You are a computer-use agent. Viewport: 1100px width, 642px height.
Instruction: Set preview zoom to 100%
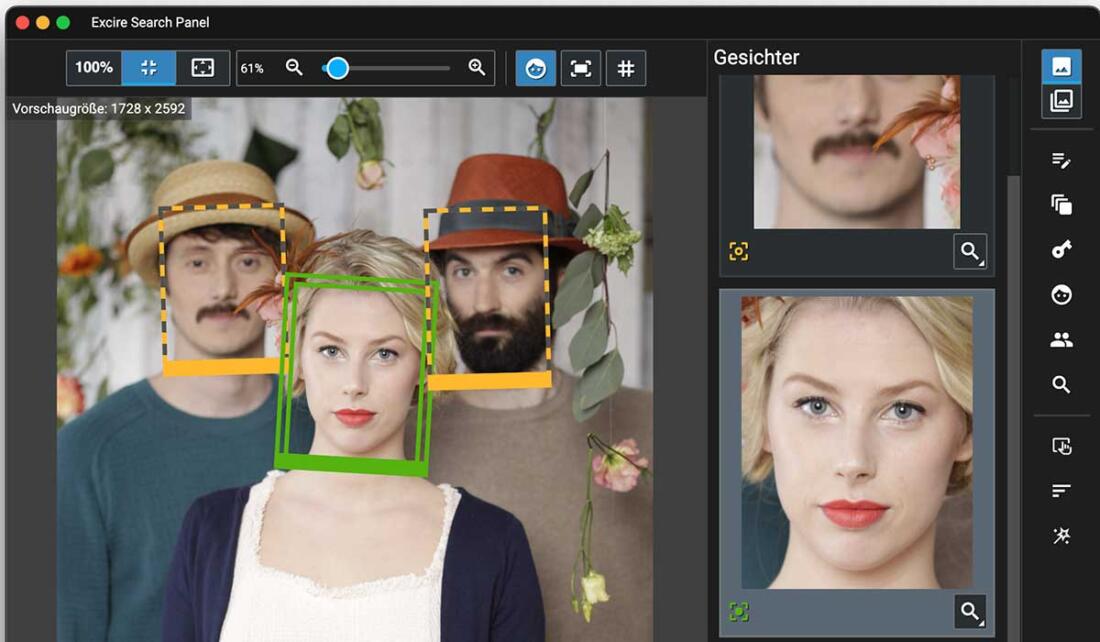[94, 68]
